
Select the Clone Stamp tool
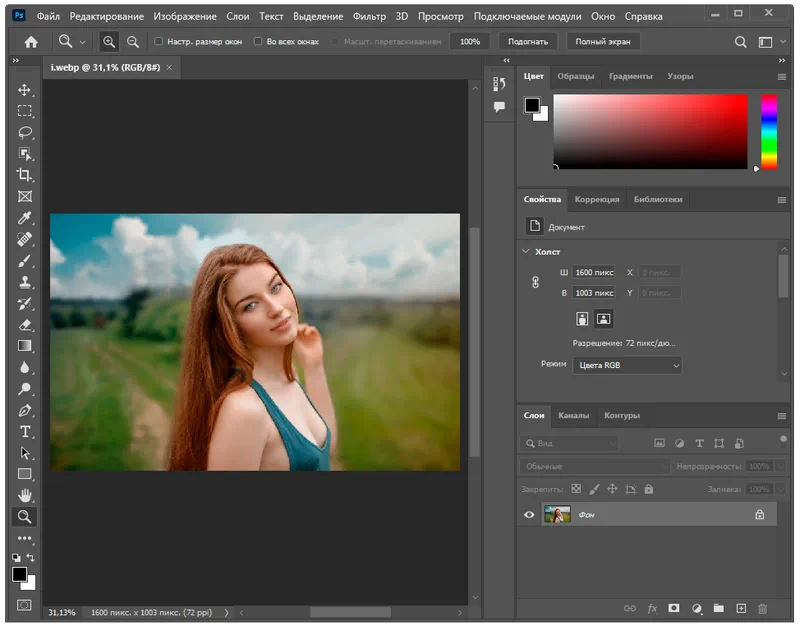click(x=24, y=282)
